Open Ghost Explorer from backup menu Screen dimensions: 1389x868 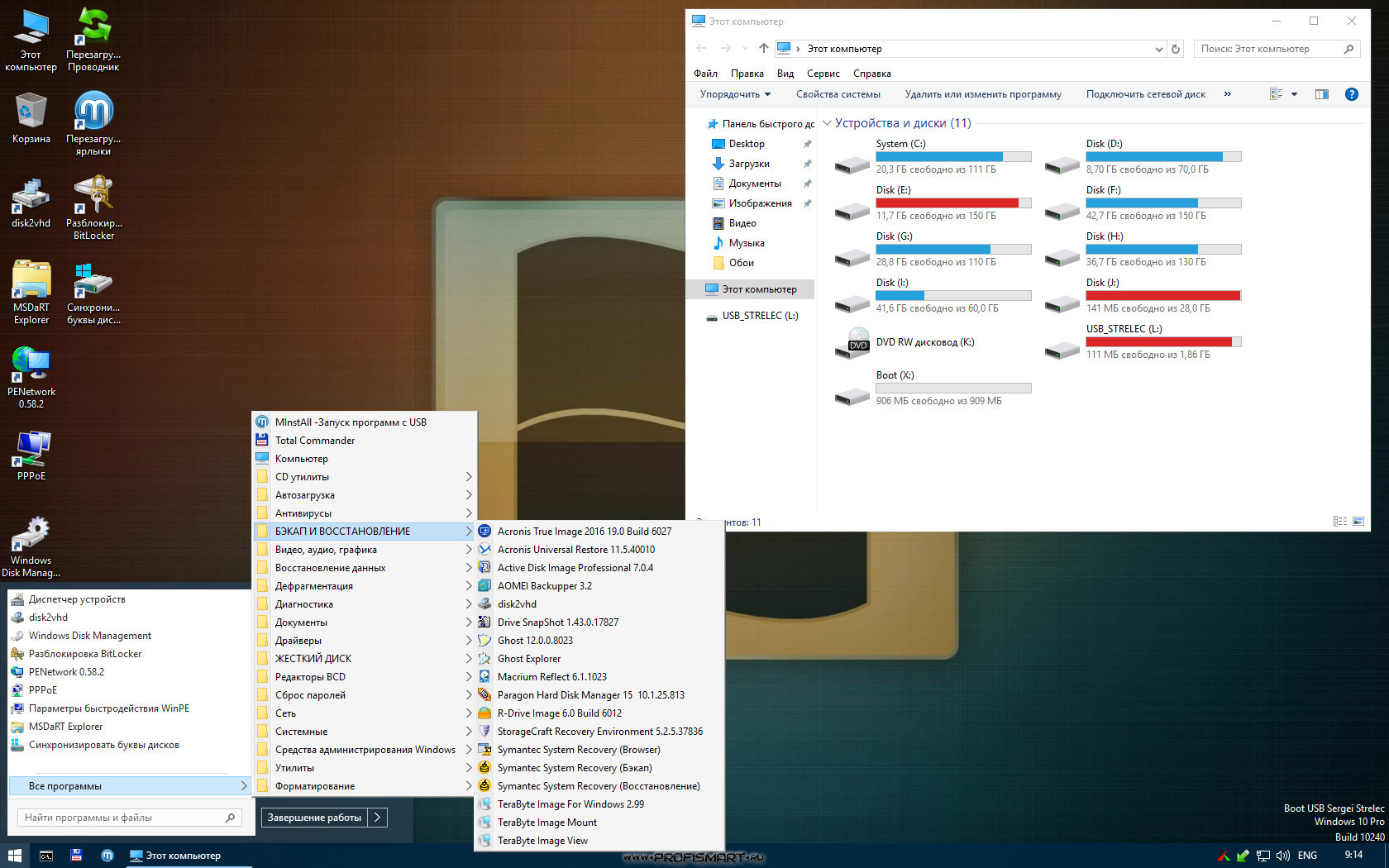pyautogui.click(x=599, y=659)
